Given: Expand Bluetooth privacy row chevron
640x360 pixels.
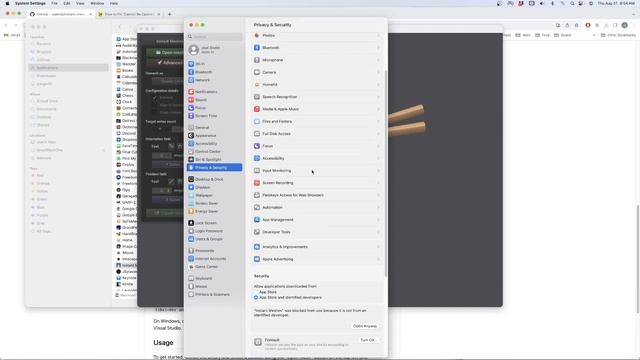Looking at the screenshot, I should pos(378,48).
